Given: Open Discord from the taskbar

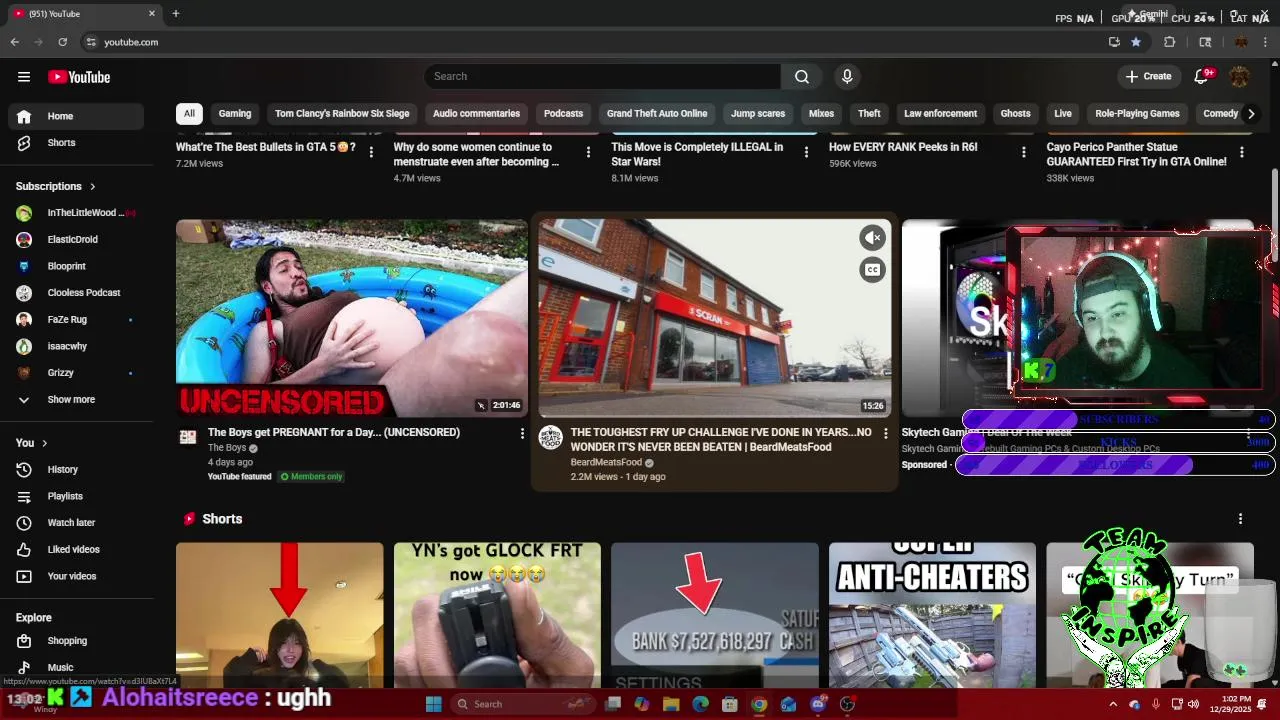Looking at the screenshot, I should (819, 704).
